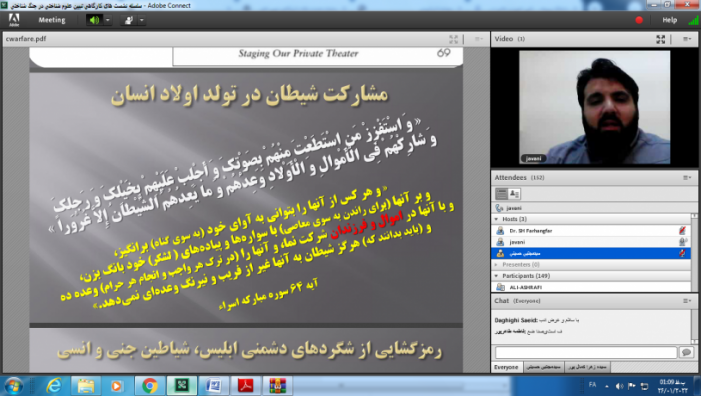
Task: Collapse the Hosts (3) group
Action: [496, 219]
